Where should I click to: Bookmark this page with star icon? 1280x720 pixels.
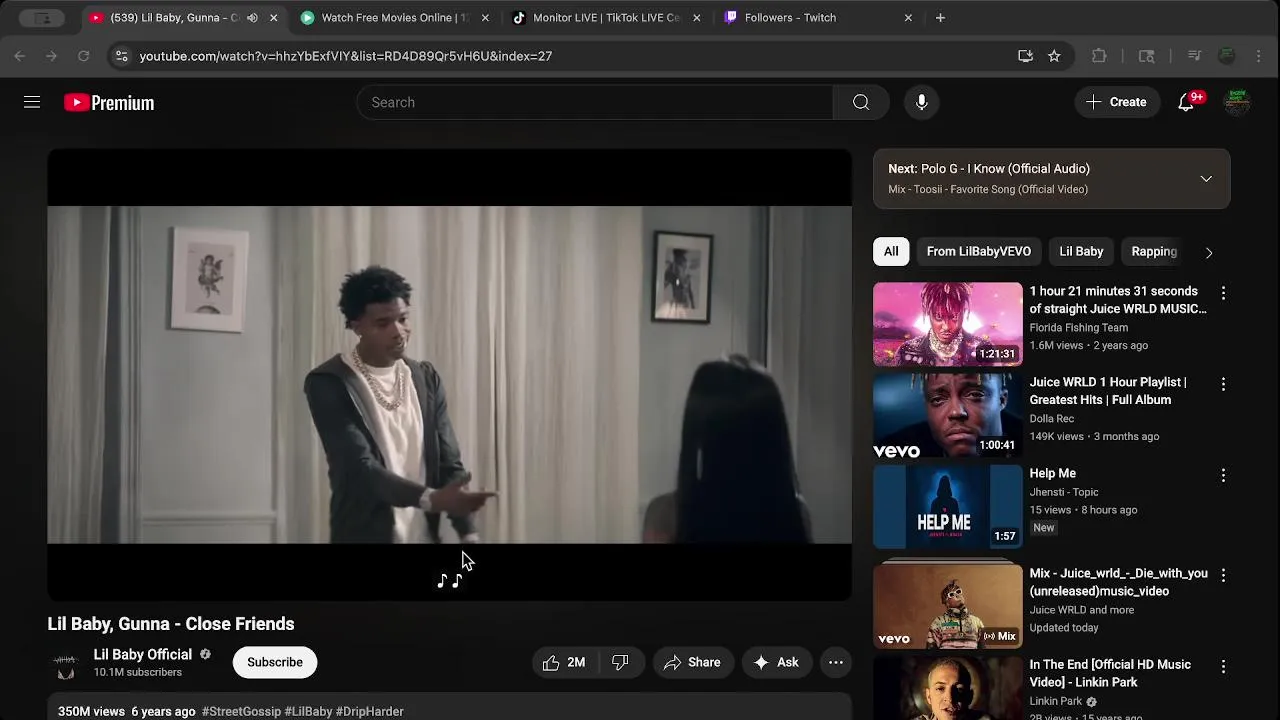coord(1054,56)
